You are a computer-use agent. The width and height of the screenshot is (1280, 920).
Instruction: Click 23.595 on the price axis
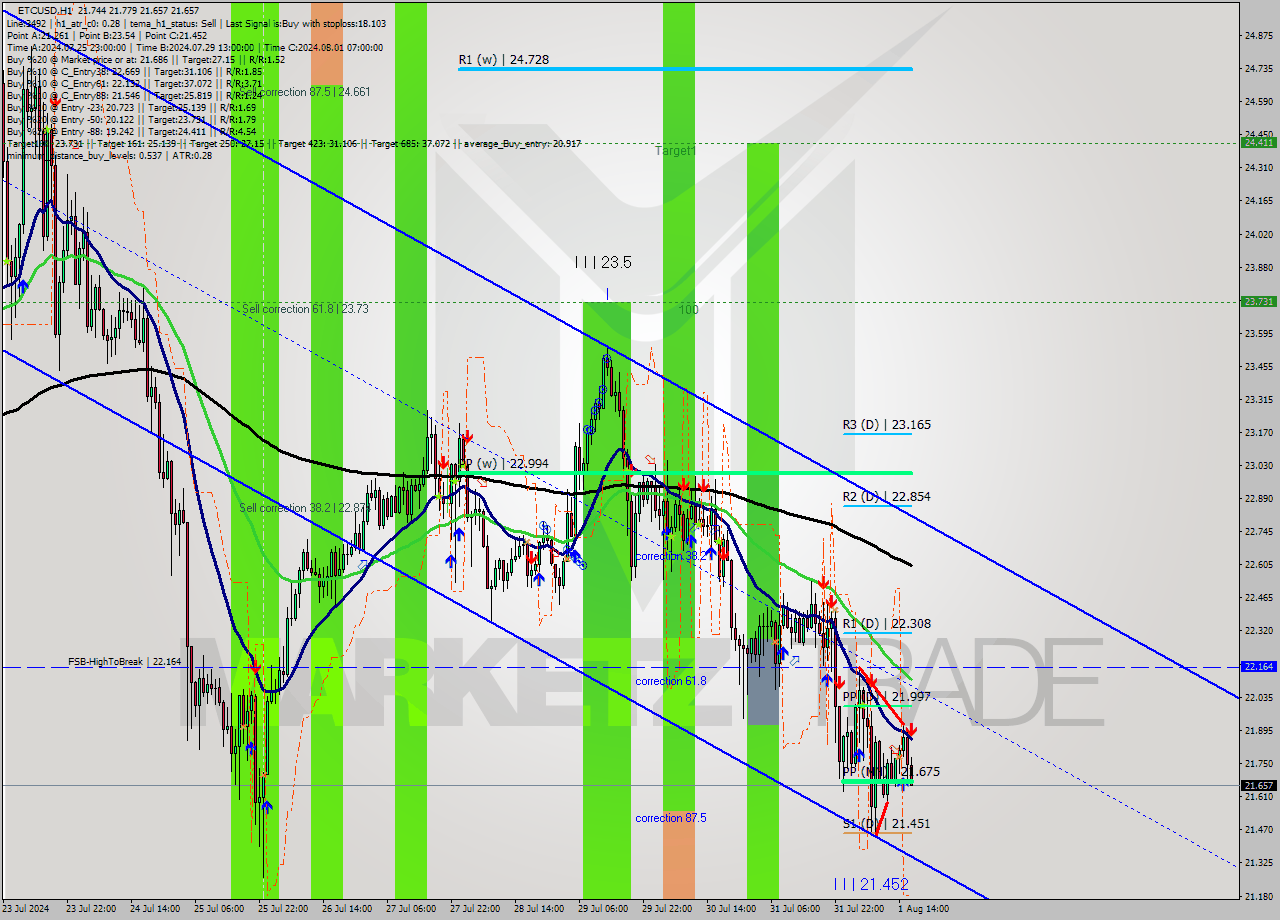click(x=1257, y=333)
